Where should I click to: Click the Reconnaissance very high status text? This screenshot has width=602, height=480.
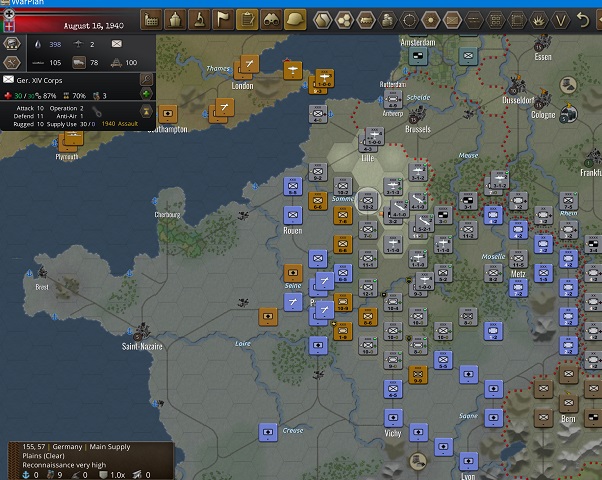pos(64,465)
